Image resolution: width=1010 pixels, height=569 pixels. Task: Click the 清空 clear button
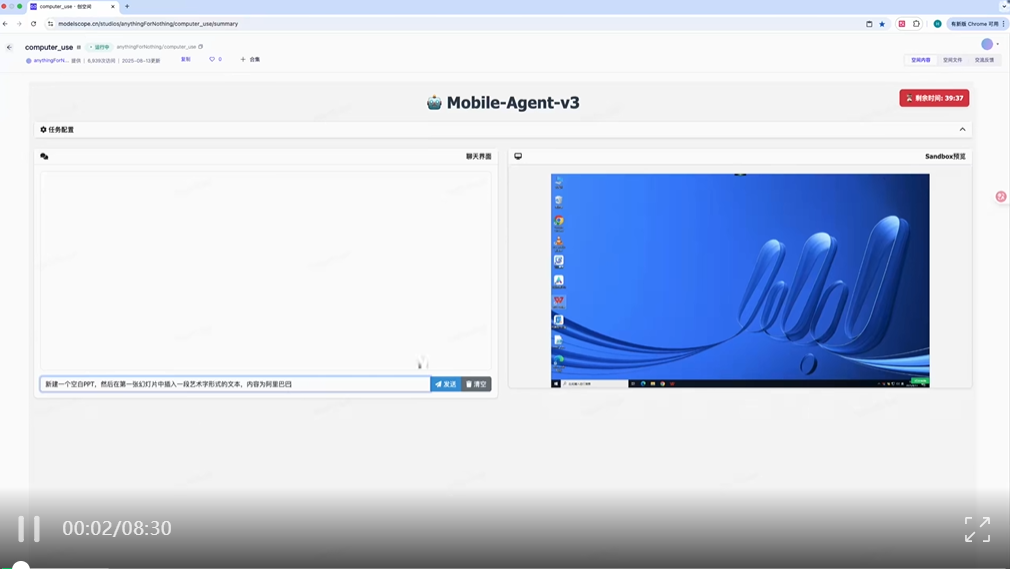[x=476, y=384]
